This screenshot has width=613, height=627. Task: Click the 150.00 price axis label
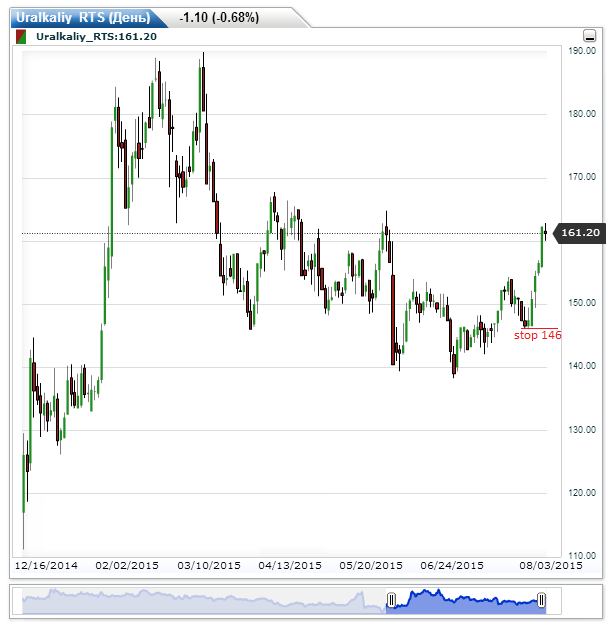coord(582,303)
